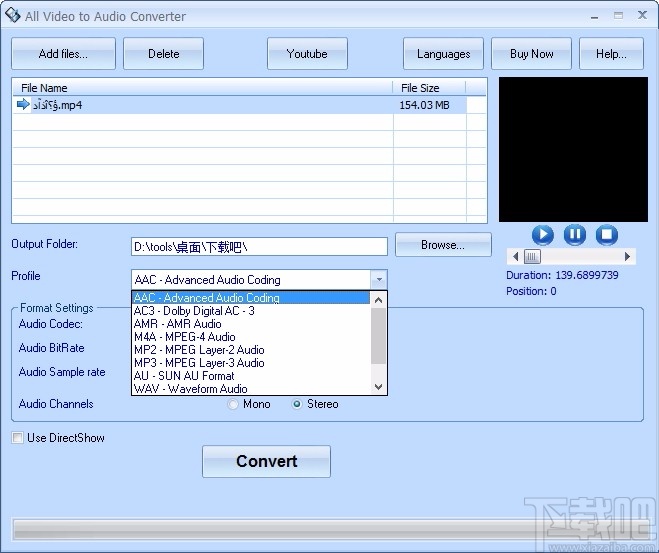Click the Profile combo box text field
659x553 pixels.
pos(251,279)
